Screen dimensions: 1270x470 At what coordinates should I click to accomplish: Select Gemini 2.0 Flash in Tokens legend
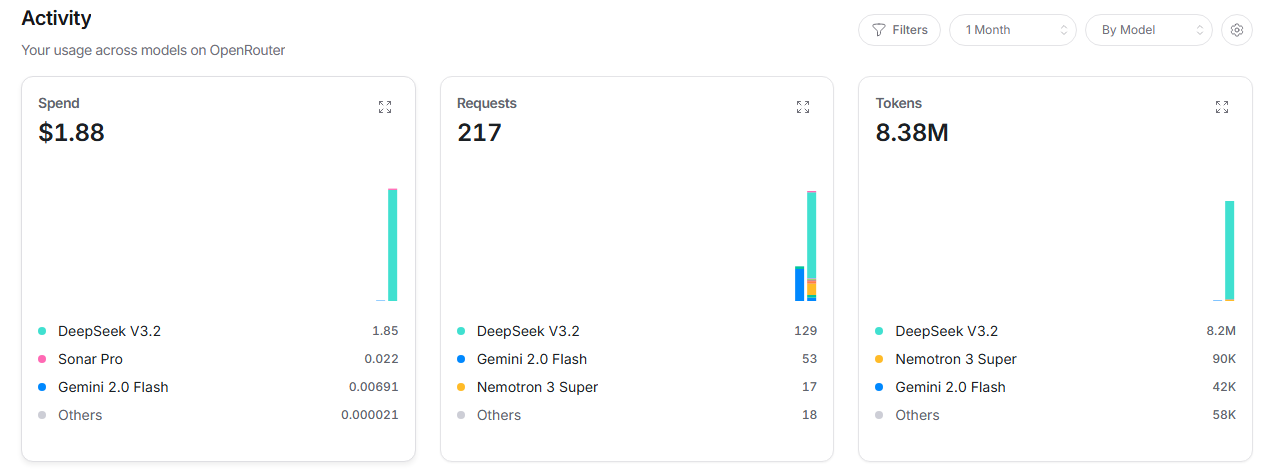(x=950, y=387)
